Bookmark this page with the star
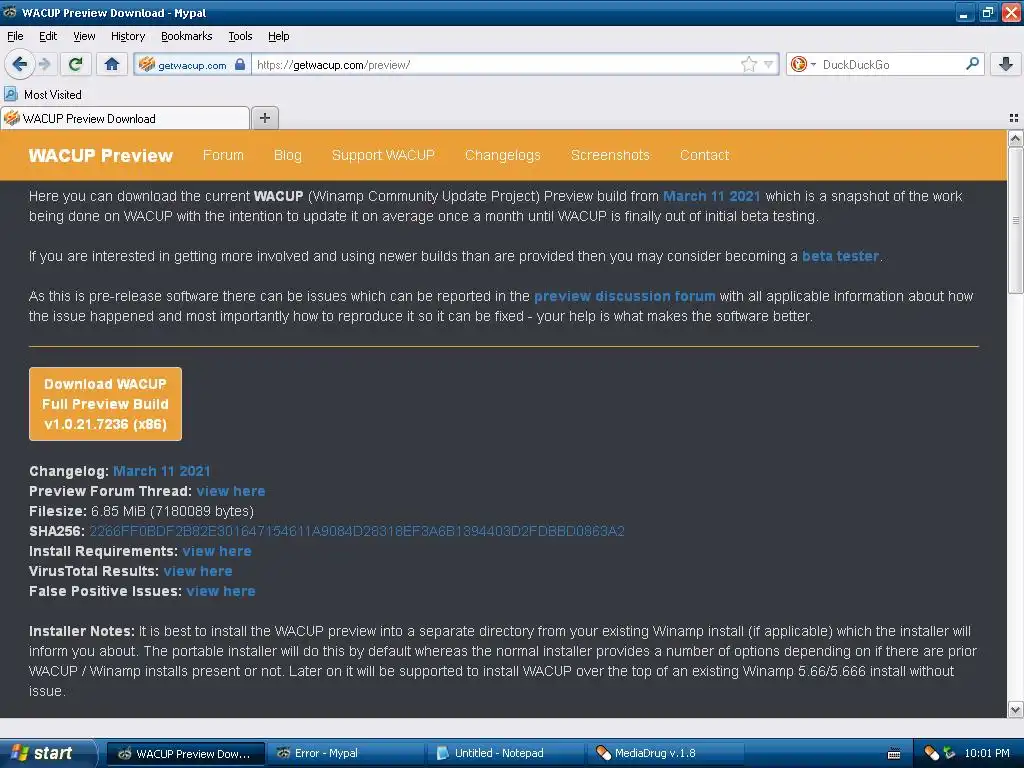 748,64
